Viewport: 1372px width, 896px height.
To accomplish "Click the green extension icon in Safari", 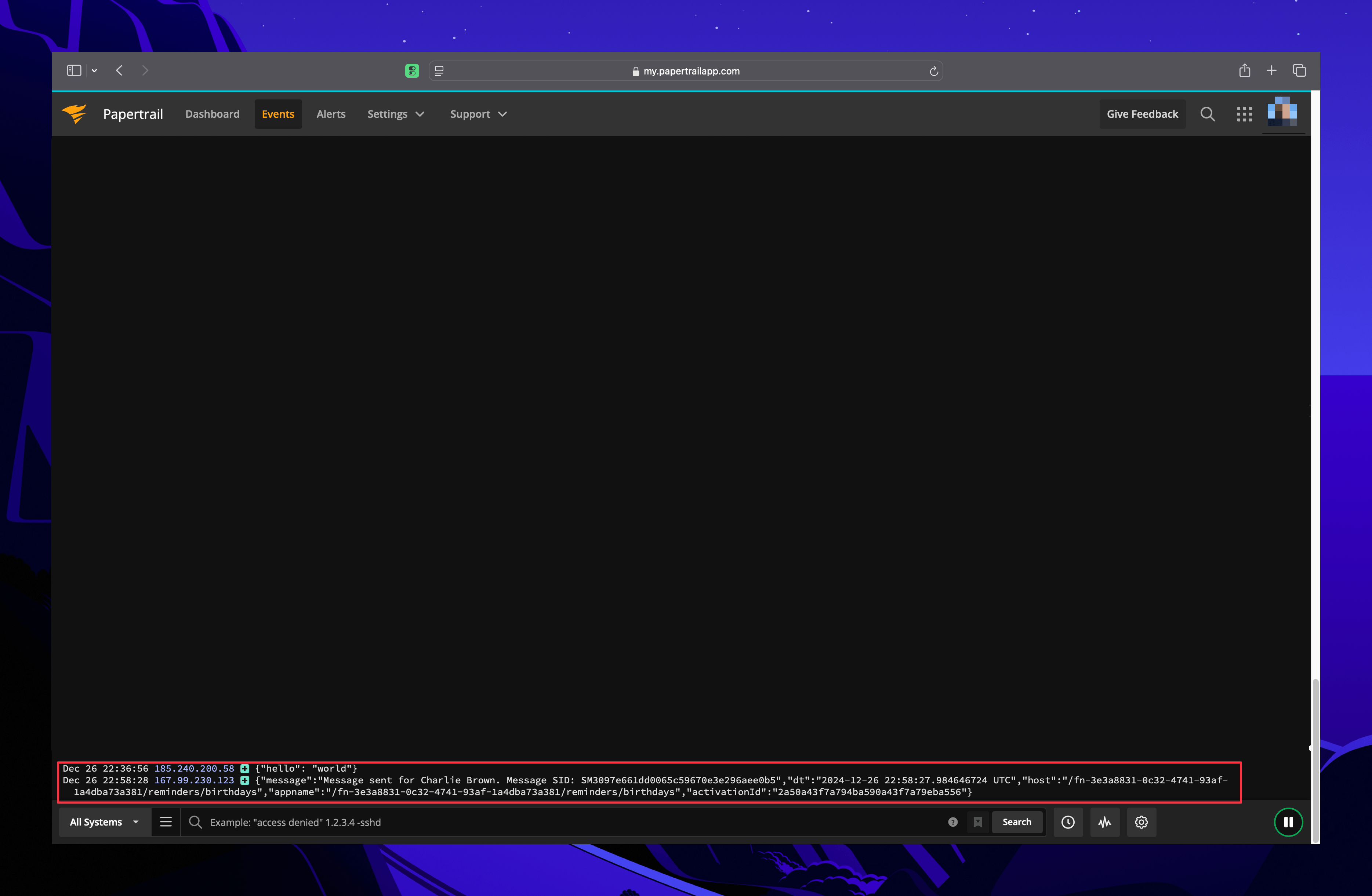I will pyautogui.click(x=411, y=71).
